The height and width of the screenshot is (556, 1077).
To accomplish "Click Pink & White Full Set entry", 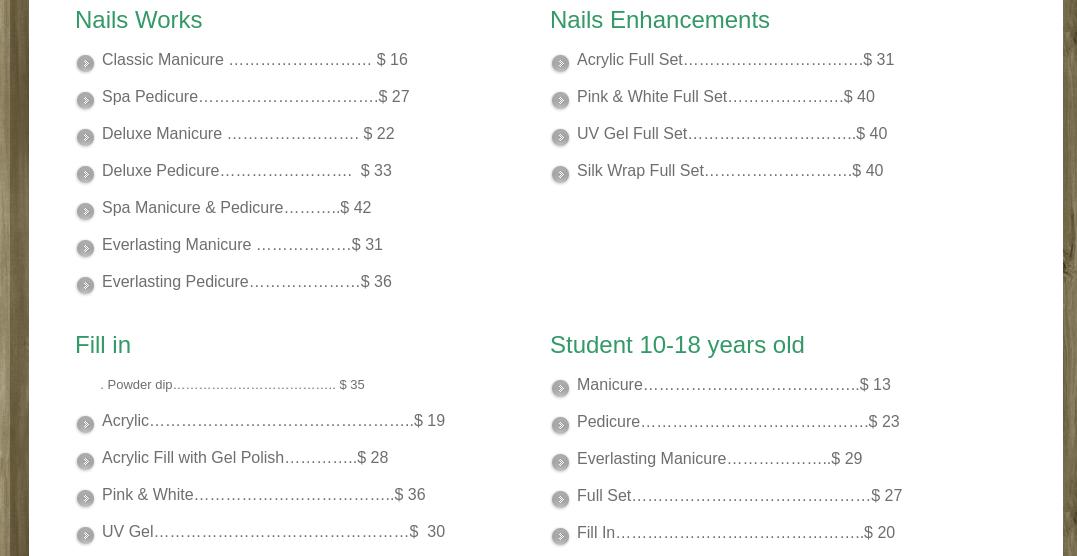I will tap(725, 97).
